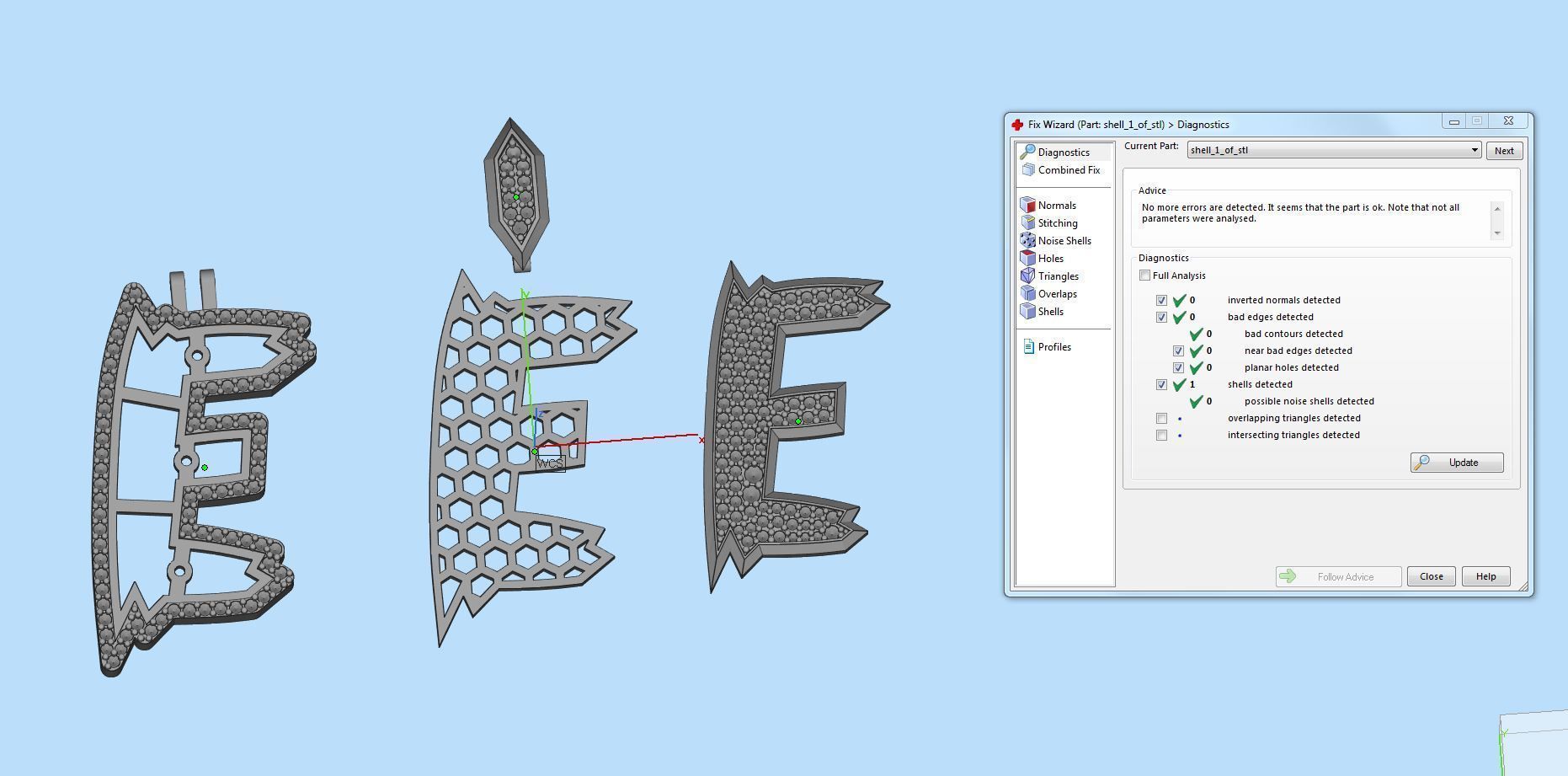Toggle near bad edges detected checkbox
This screenshot has height=776, width=1568.
(1178, 351)
